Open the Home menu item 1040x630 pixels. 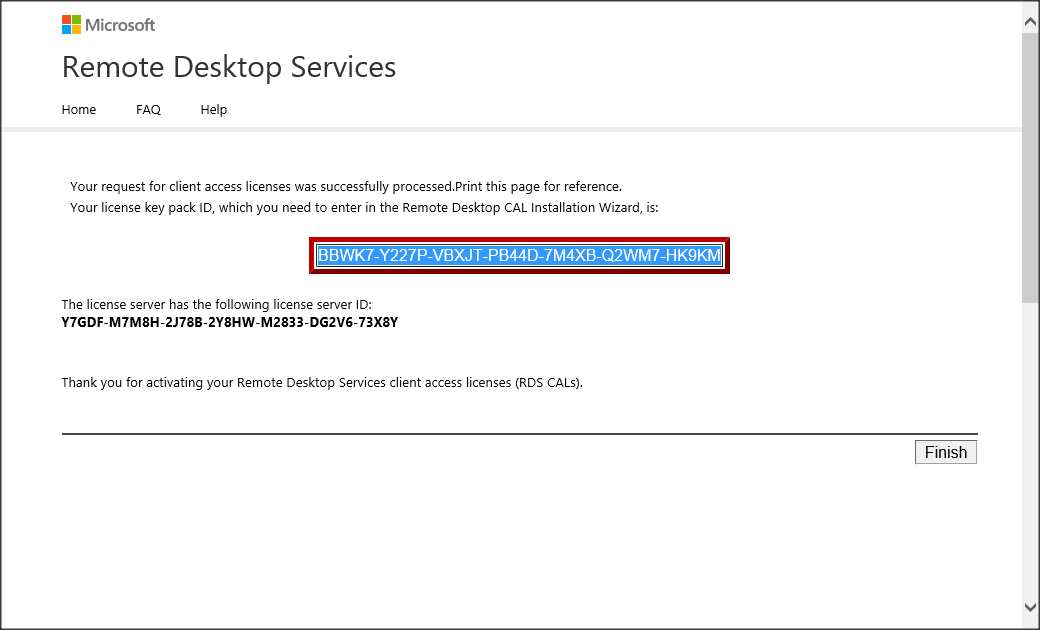click(x=79, y=110)
